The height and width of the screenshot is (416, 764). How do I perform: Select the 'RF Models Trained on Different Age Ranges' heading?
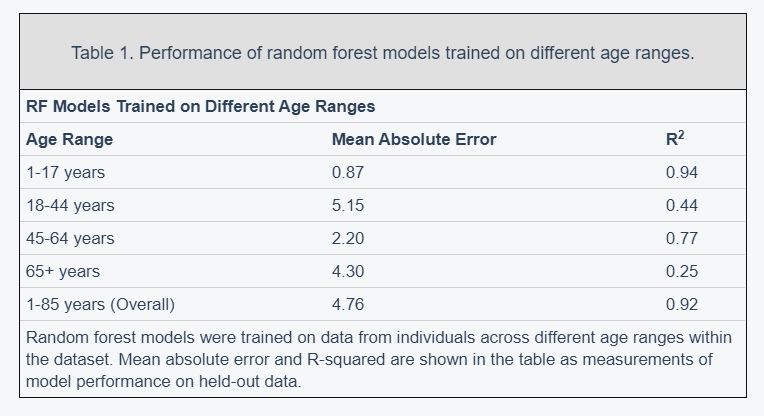[200, 106]
